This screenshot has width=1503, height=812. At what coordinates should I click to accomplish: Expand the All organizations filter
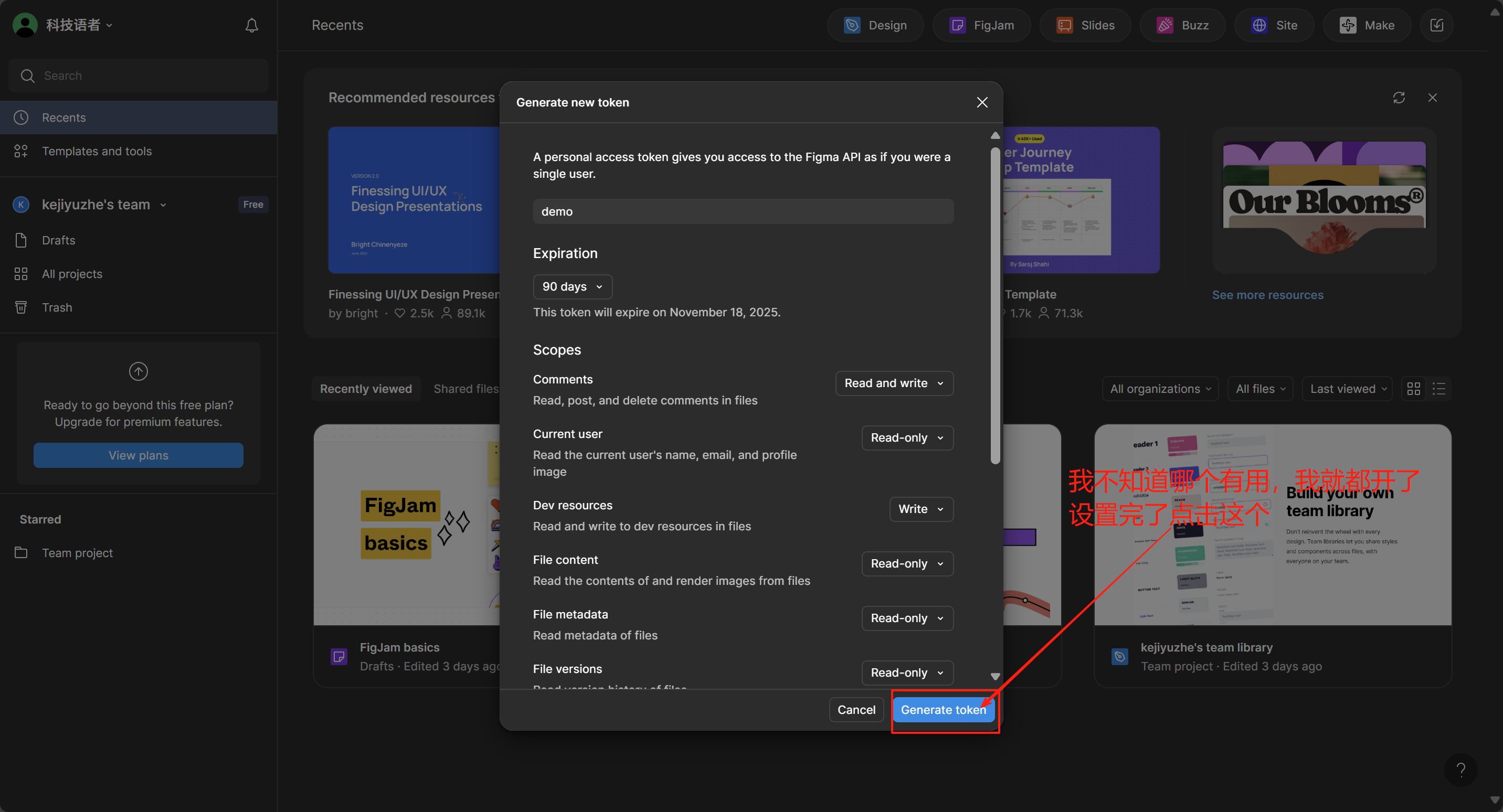click(1160, 389)
